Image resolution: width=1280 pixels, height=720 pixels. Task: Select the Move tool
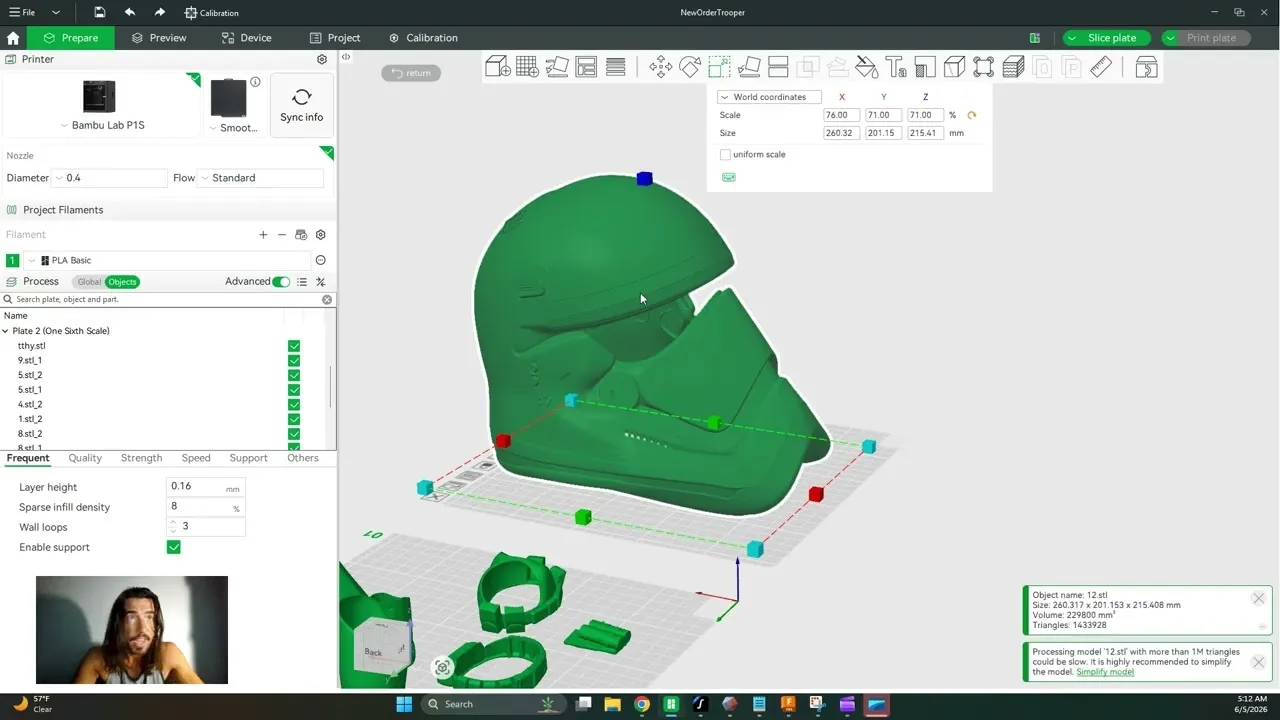[660, 67]
